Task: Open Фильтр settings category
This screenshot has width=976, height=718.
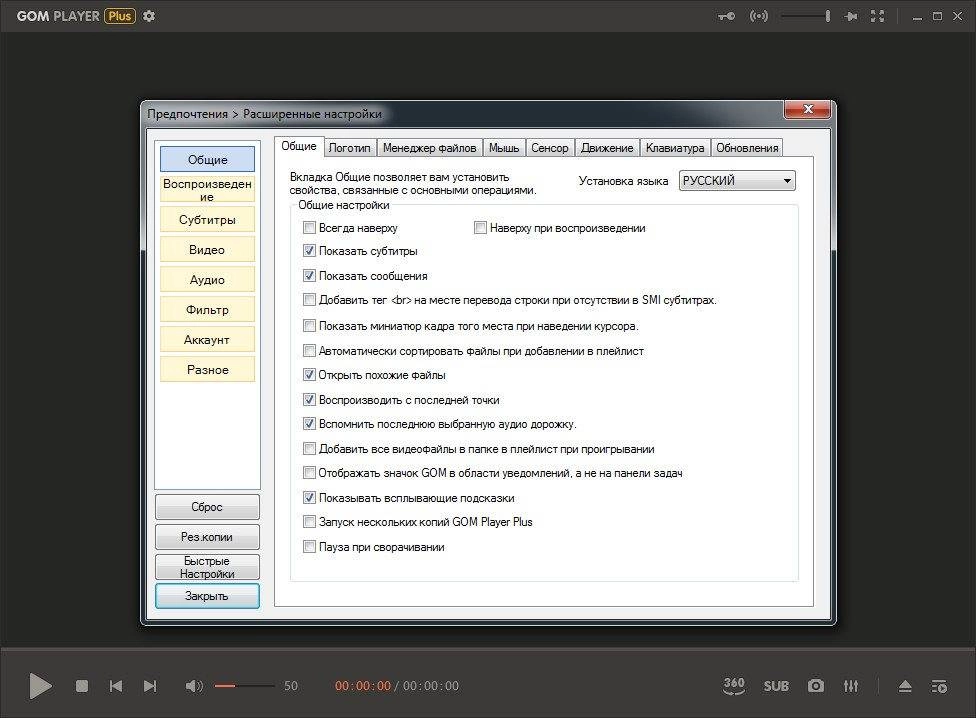Action: [207, 309]
